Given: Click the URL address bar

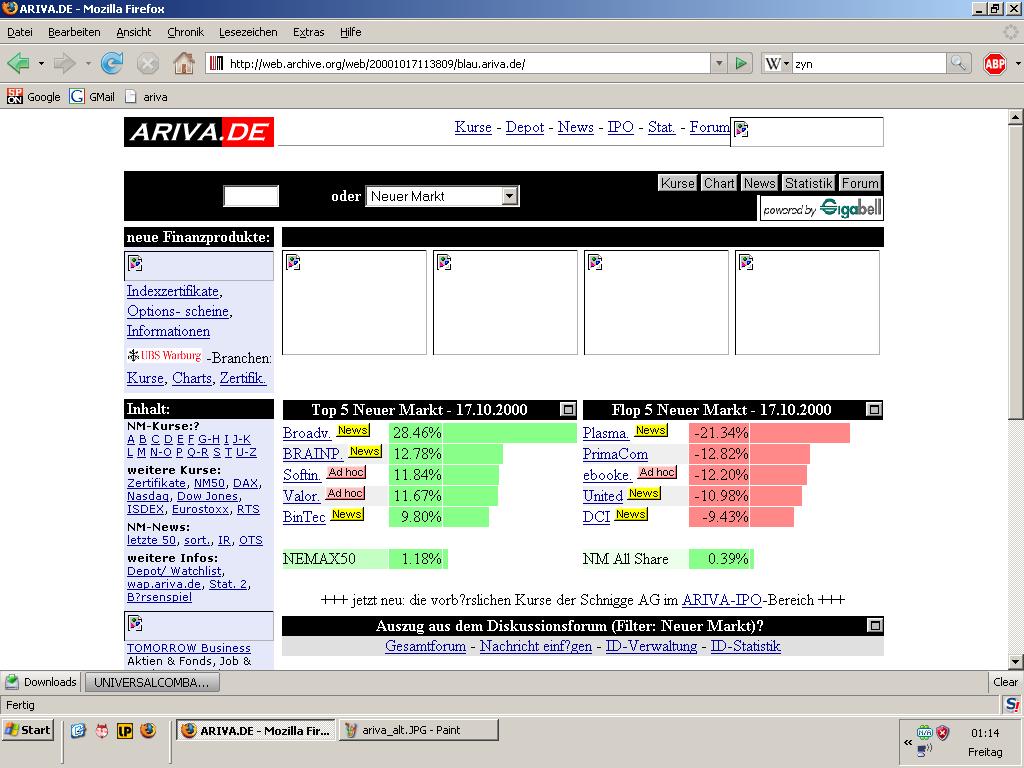Looking at the screenshot, I should pyautogui.click(x=457, y=63).
